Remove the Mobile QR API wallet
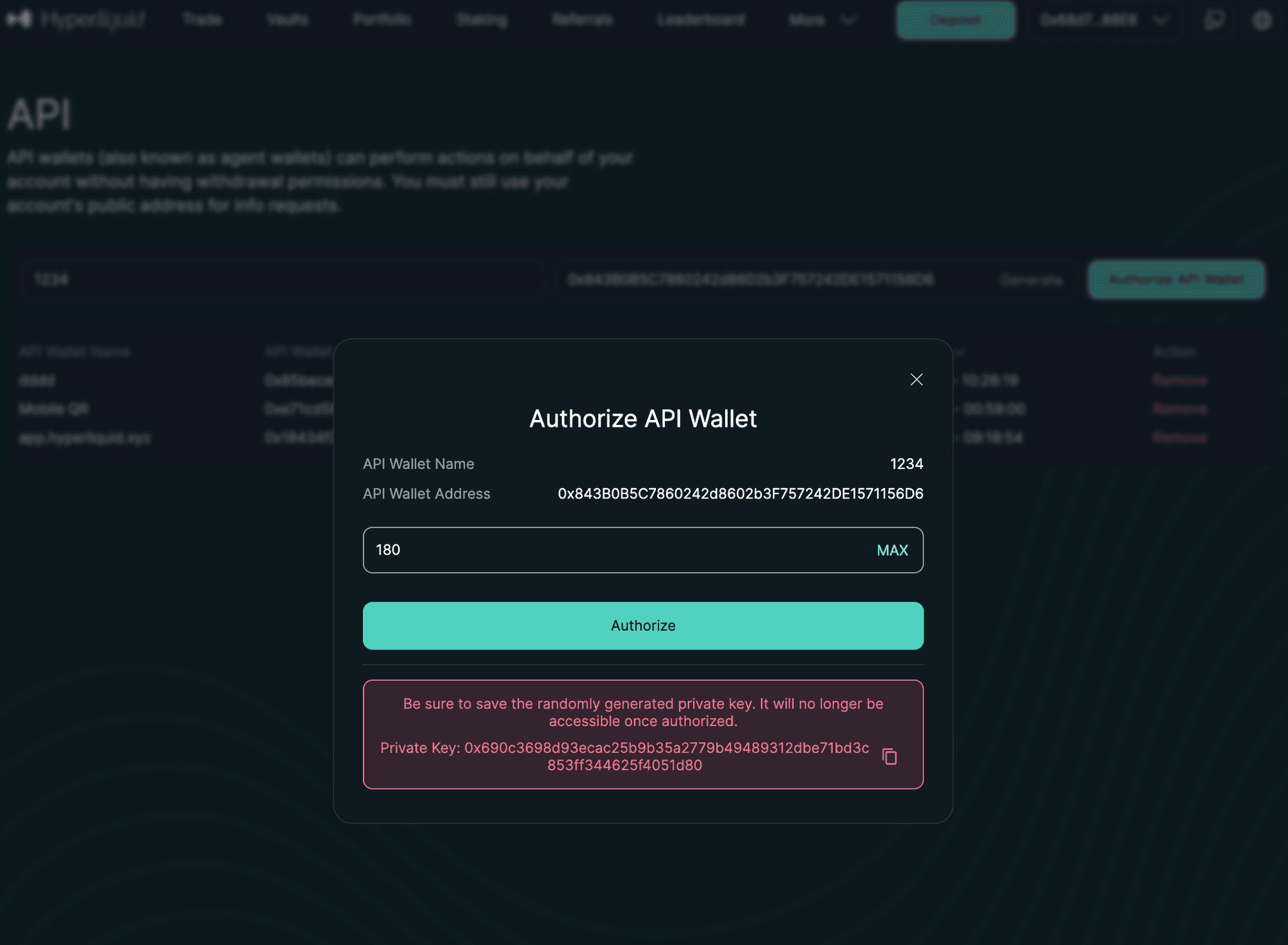1288x945 pixels. (1180, 409)
